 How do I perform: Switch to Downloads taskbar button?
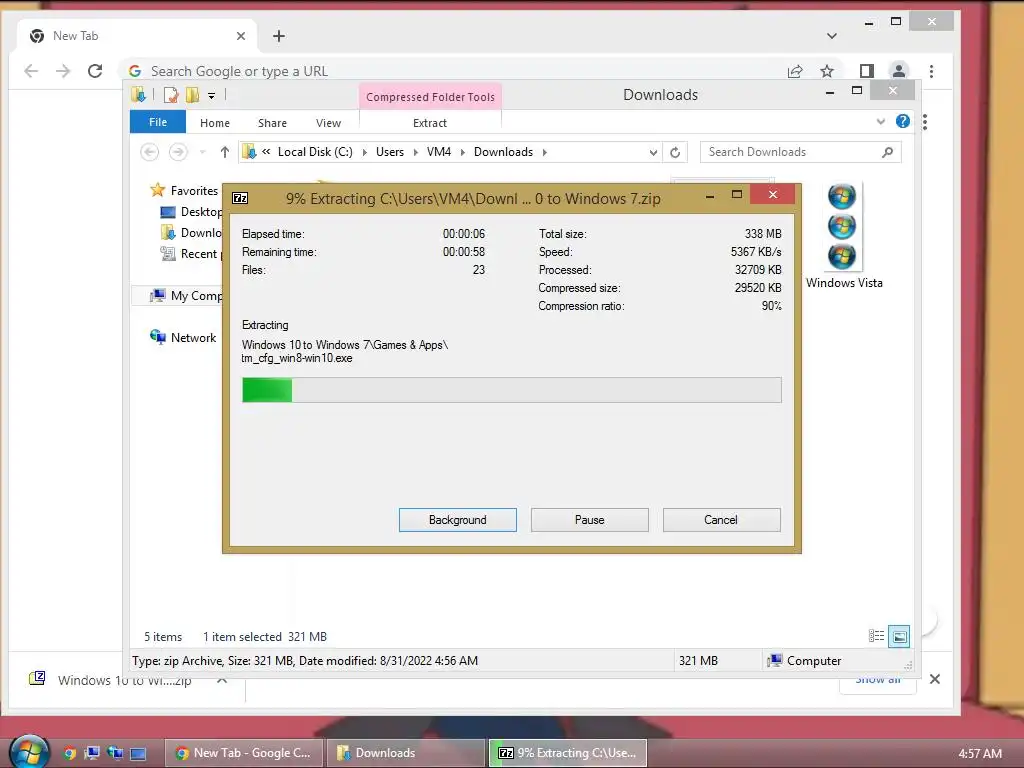[x=406, y=753]
